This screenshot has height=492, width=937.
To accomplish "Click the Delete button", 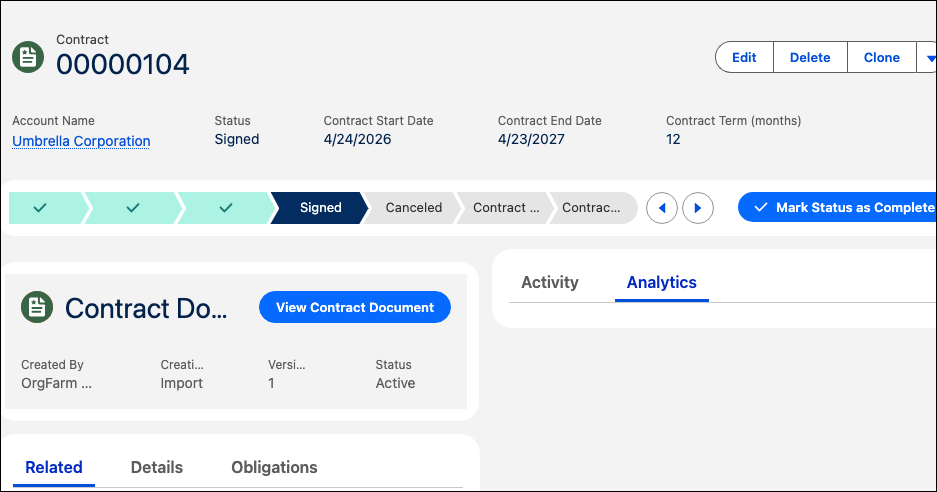I will click(x=810, y=57).
